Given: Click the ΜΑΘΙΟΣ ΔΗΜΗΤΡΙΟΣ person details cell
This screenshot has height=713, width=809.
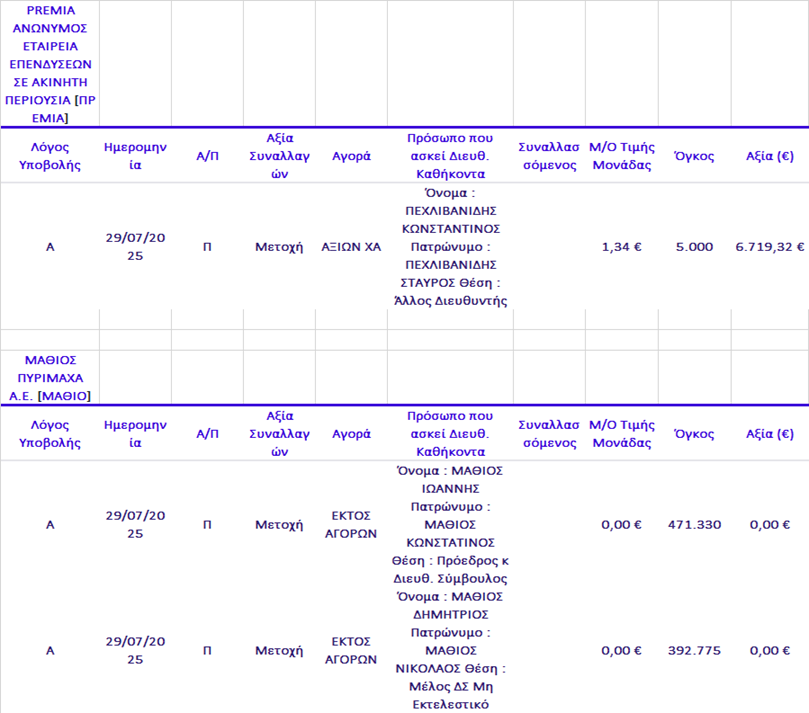Looking at the screenshot, I should [x=450, y=651].
